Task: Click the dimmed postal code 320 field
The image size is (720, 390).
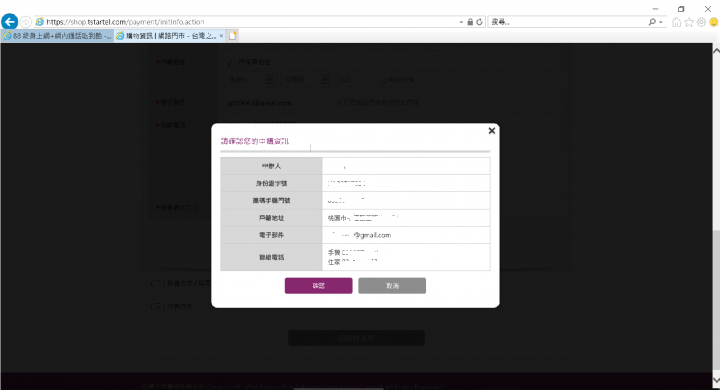Action: 356,79
